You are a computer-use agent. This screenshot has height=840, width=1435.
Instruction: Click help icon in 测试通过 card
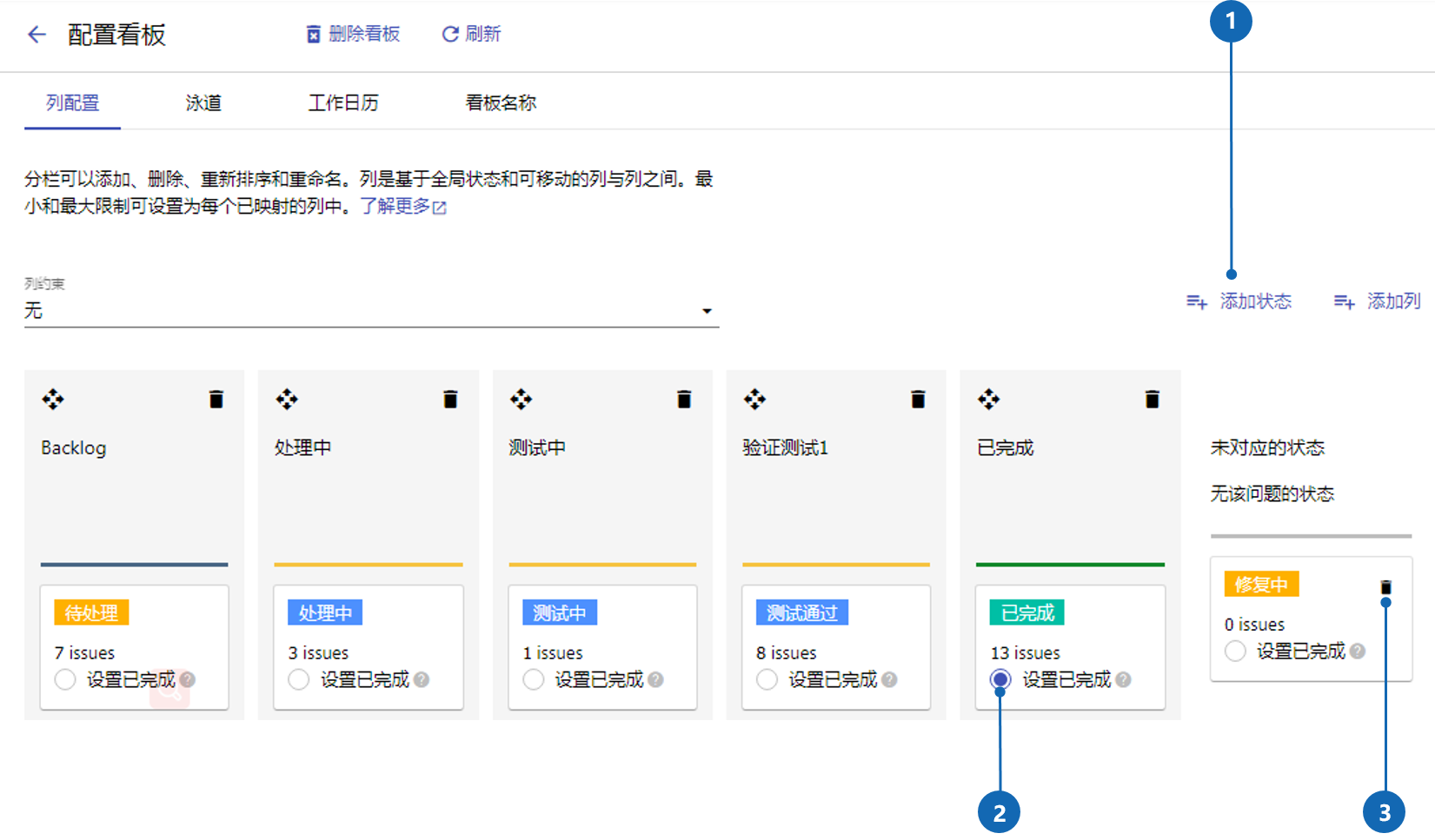[x=889, y=679]
